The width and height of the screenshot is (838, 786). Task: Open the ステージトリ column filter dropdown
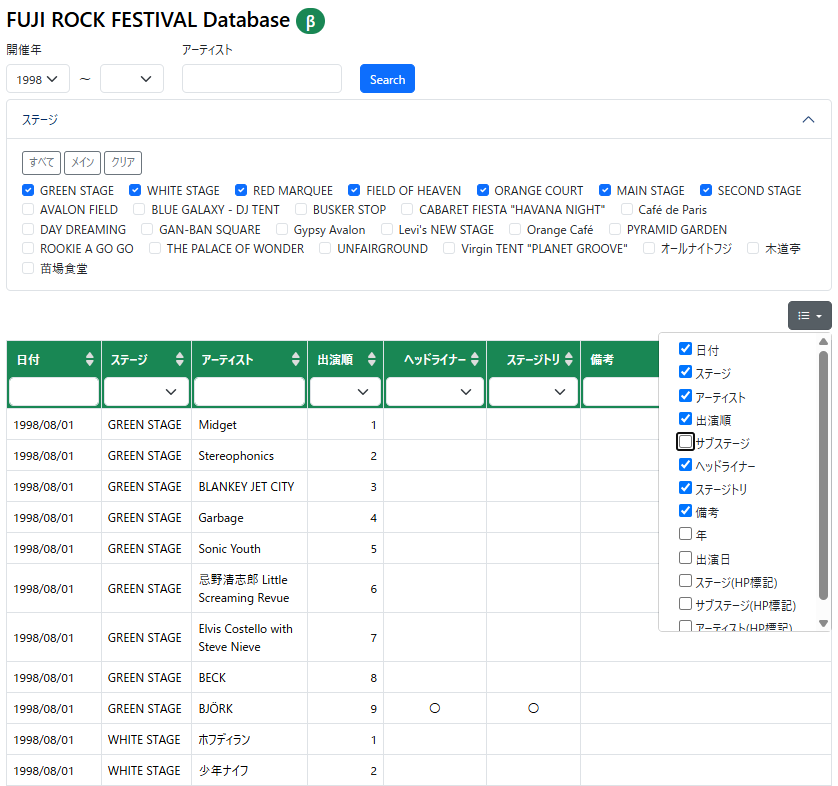533,392
